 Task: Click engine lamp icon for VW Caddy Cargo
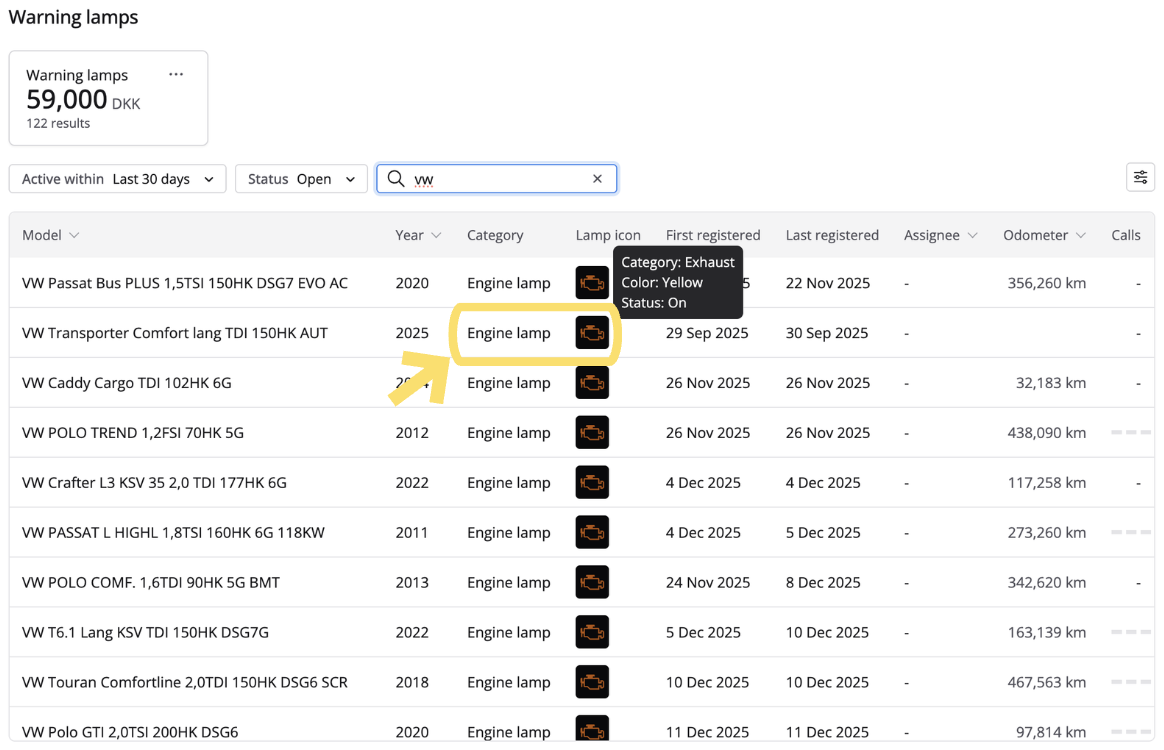pos(592,383)
